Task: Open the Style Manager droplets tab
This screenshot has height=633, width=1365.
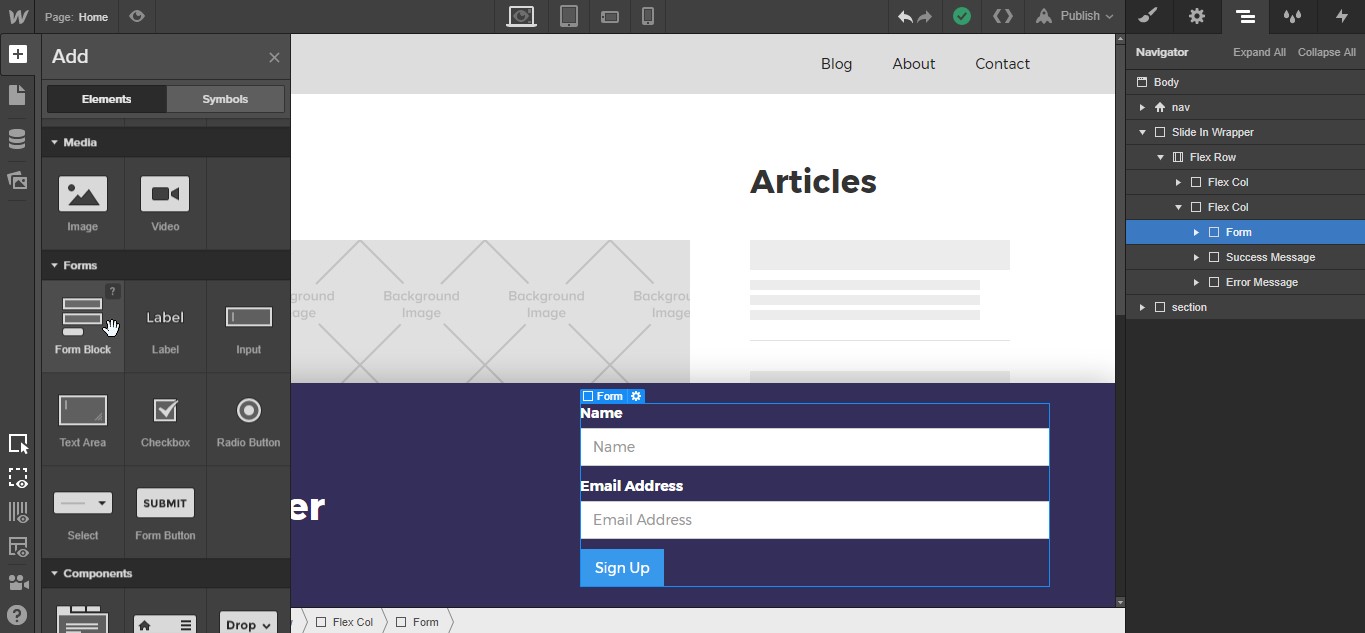Action: pyautogui.click(x=1293, y=16)
